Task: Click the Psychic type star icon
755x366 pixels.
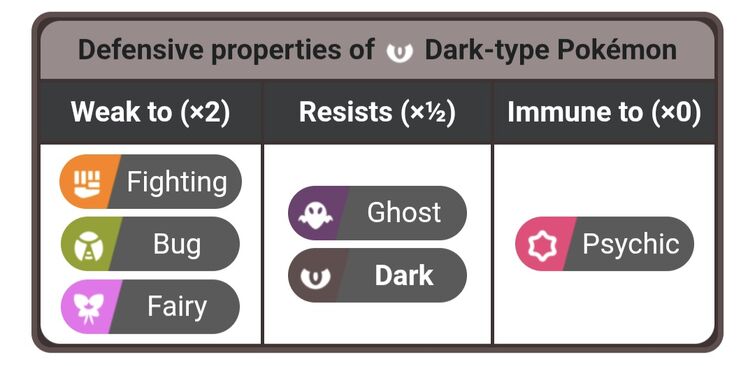Action: (x=543, y=244)
